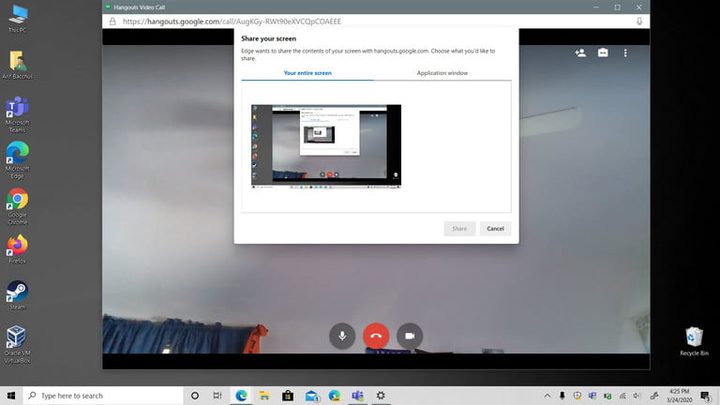Screen dimensions: 720x405
Task: Open Settings gear on the taskbar
Action: coord(381,395)
